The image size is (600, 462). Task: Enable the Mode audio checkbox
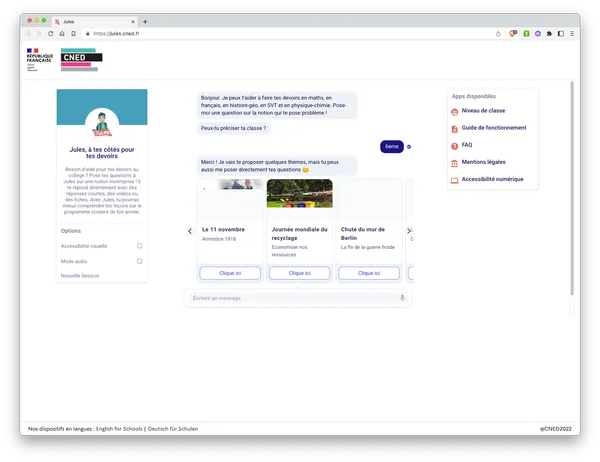click(x=140, y=261)
